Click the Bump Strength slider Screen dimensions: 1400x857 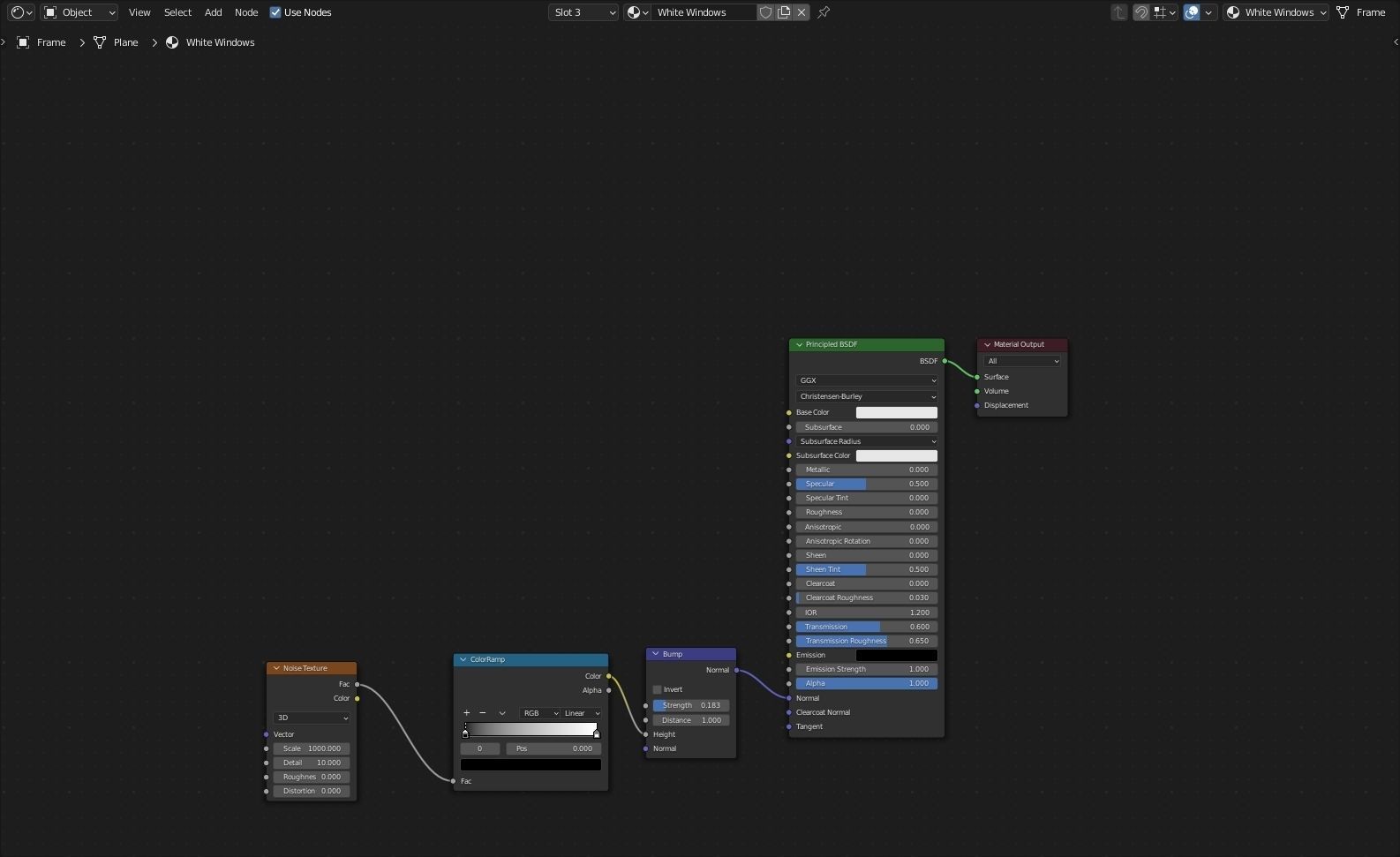pos(691,705)
